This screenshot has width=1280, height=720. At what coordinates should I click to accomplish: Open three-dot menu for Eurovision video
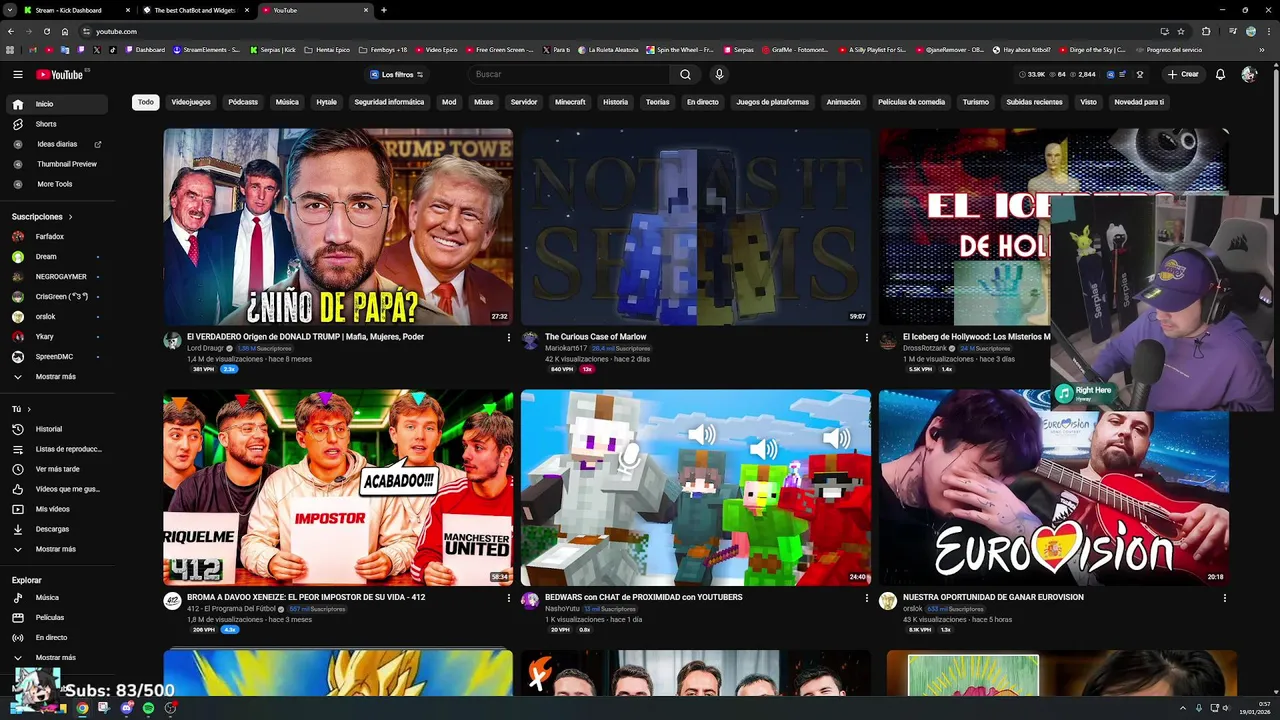click(1224, 598)
